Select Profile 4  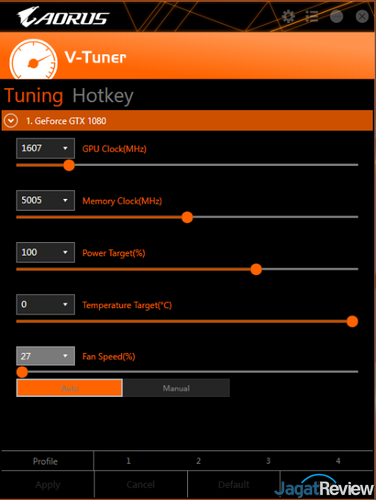(338, 461)
